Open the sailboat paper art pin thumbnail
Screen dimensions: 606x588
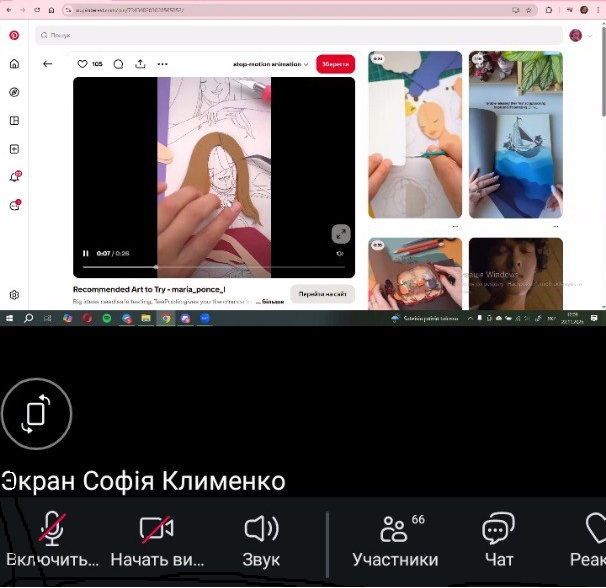[x=515, y=135]
